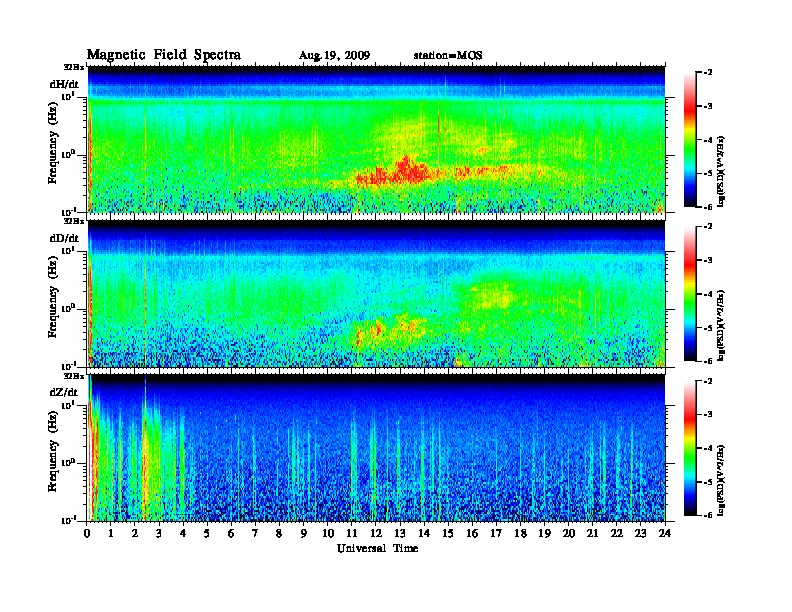Click hour label '6' on time axis

(231, 534)
